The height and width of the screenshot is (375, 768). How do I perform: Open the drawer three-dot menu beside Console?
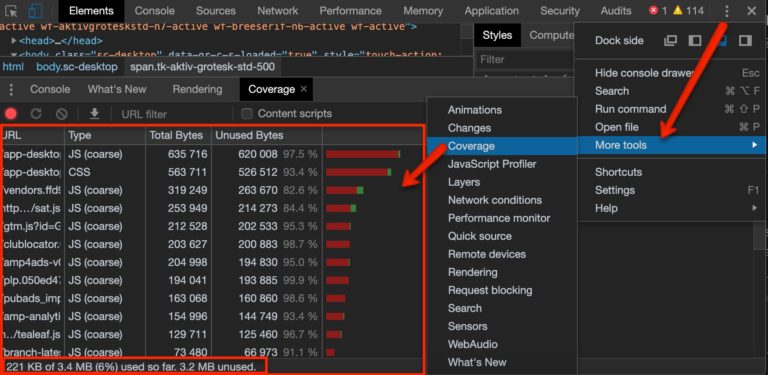pos(11,89)
